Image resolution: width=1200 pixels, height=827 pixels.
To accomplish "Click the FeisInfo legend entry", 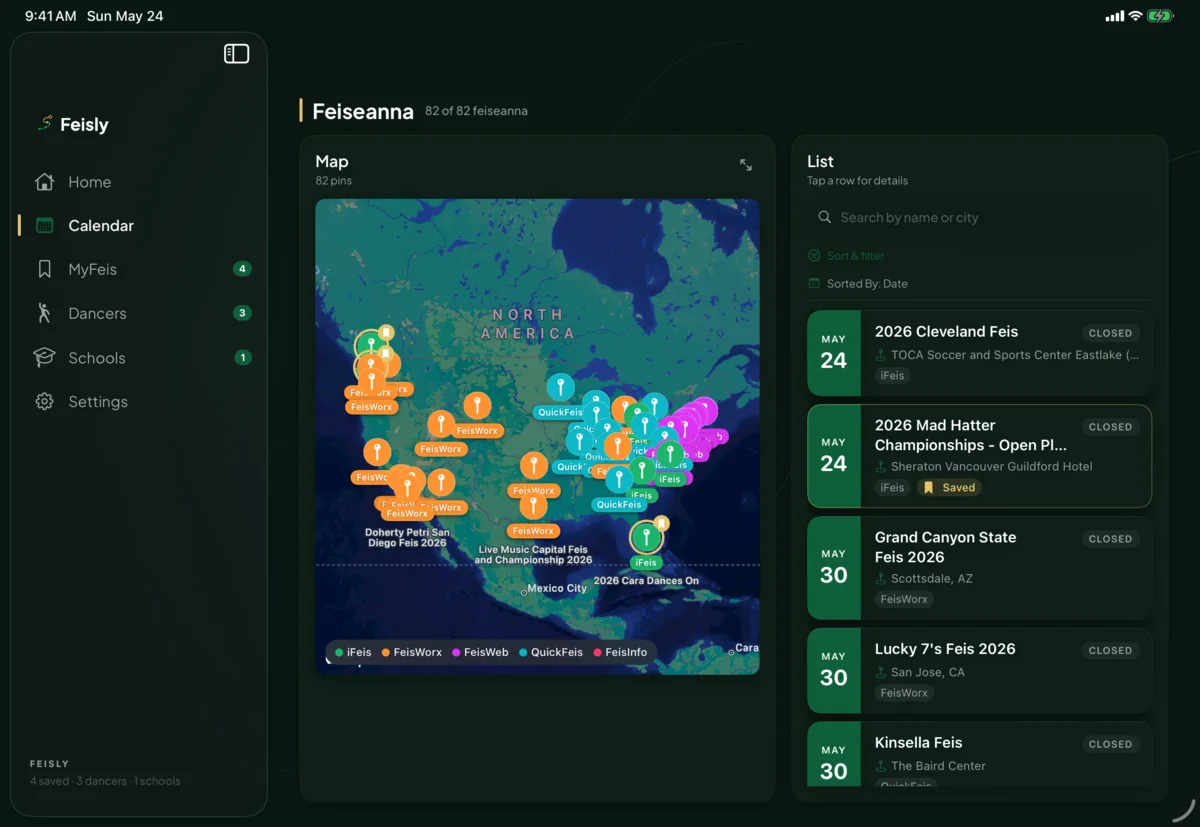I will coord(620,652).
